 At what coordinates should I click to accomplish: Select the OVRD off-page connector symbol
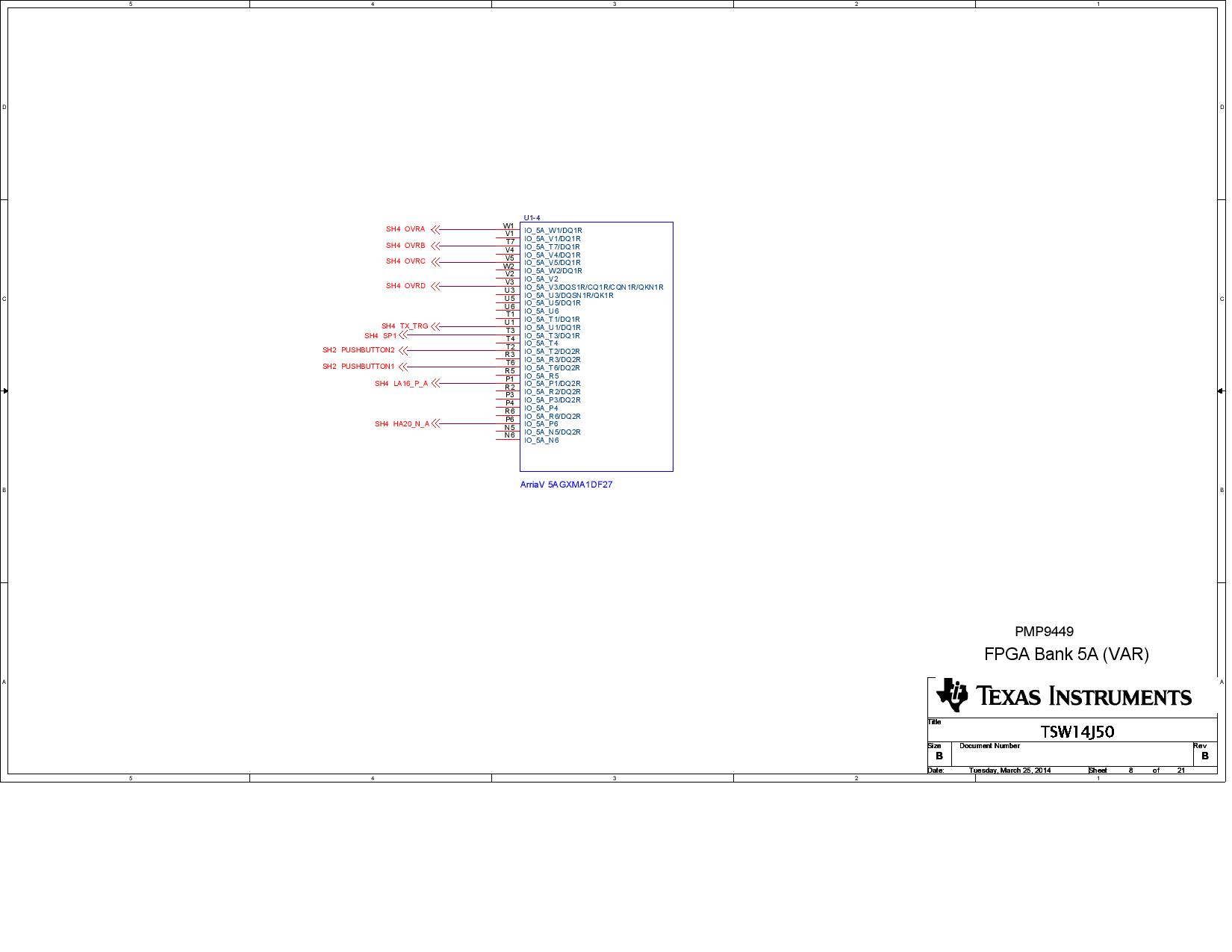tap(435, 287)
